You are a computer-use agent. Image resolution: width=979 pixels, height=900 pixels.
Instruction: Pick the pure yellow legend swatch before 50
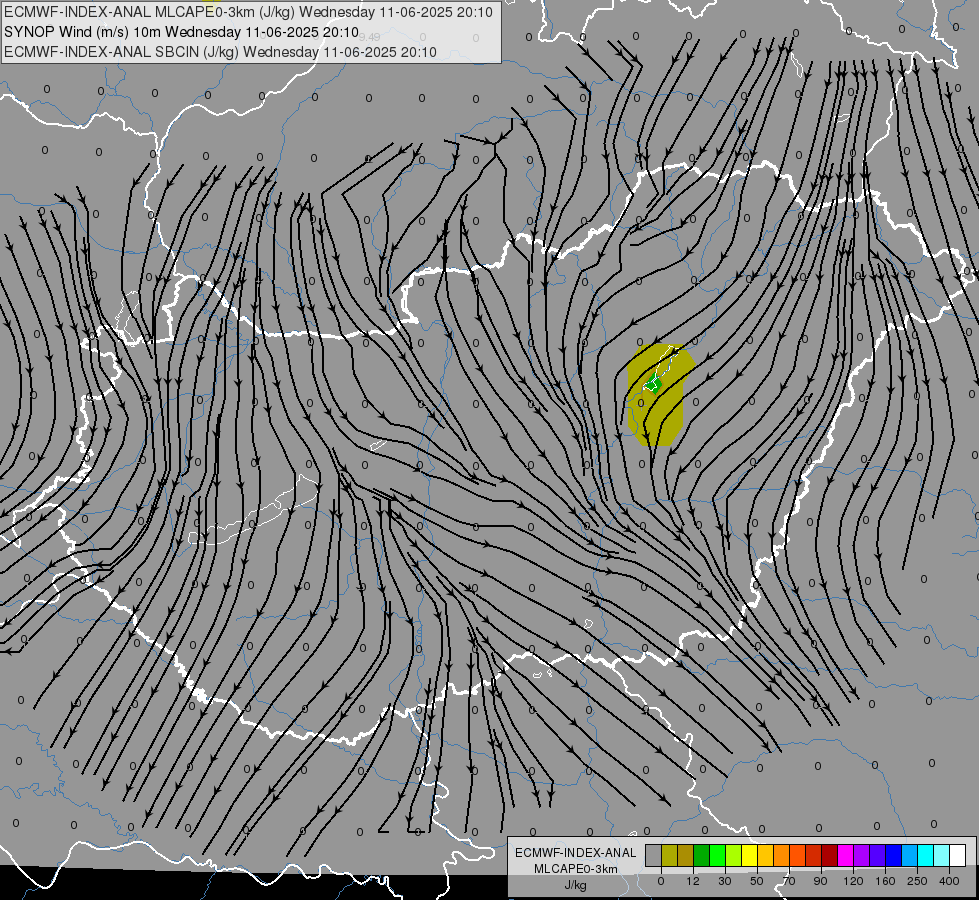749,855
